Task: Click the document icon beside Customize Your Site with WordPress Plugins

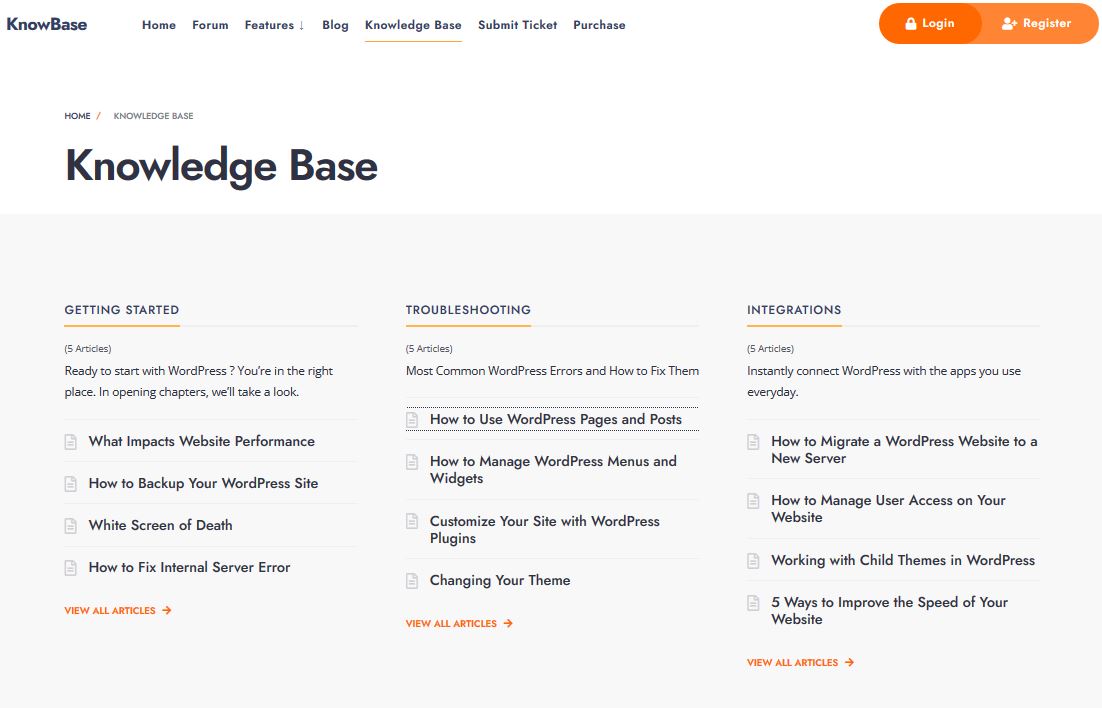Action: pyautogui.click(x=412, y=522)
